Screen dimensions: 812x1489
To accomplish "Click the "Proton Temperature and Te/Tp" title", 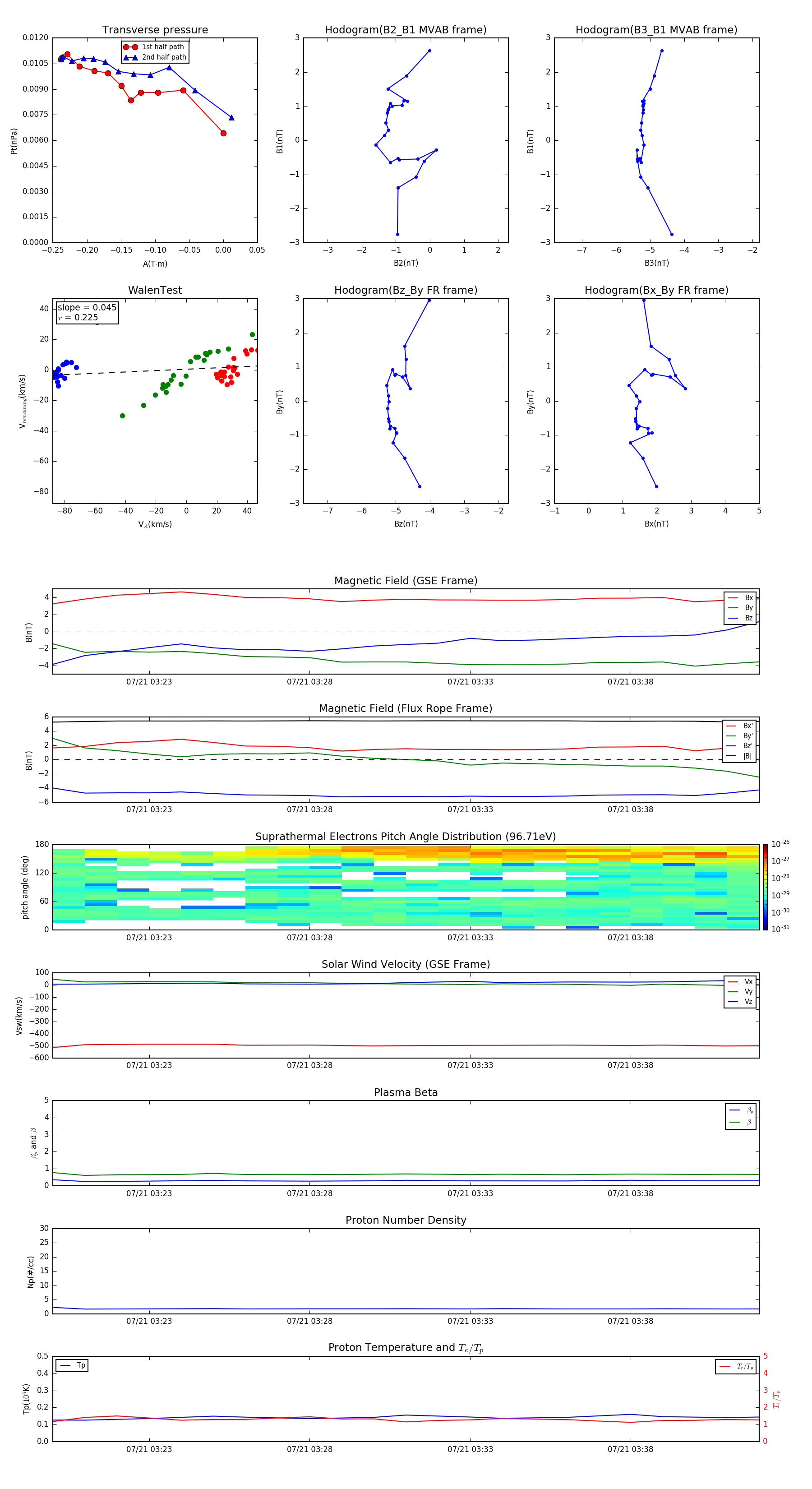I will point(406,1348).
